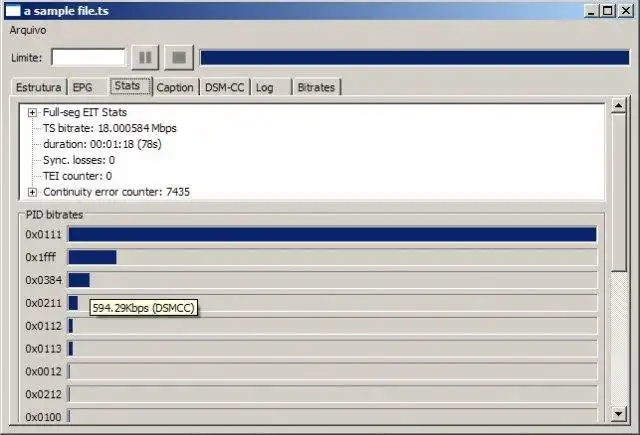Select the Sync. losses: 0 row
Image resolution: width=640 pixels, height=435 pixels.
pos(79,160)
